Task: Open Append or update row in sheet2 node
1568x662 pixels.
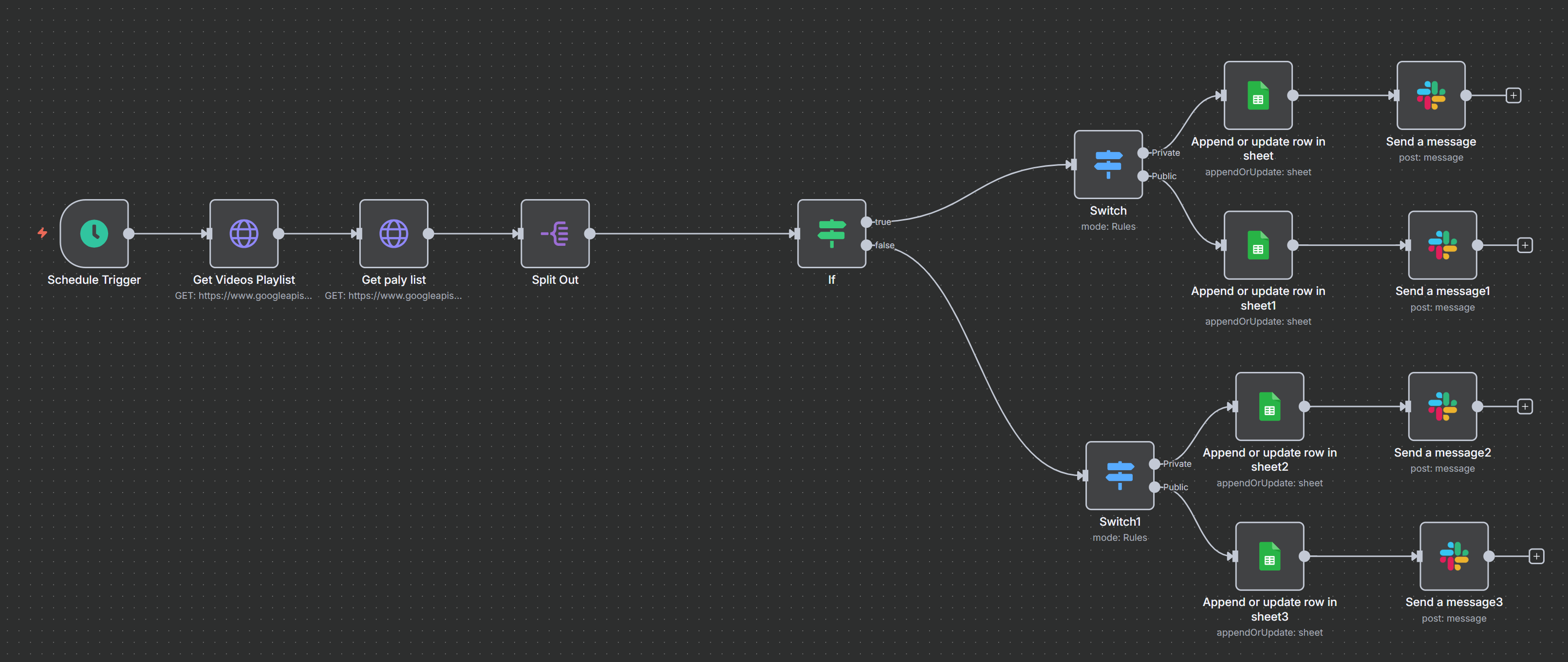Action: pos(1269,406)
